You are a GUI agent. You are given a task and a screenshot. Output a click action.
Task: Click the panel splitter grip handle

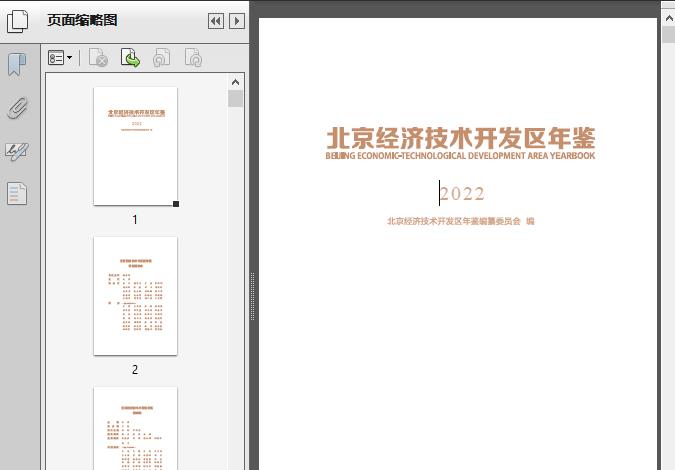[253, 297]
